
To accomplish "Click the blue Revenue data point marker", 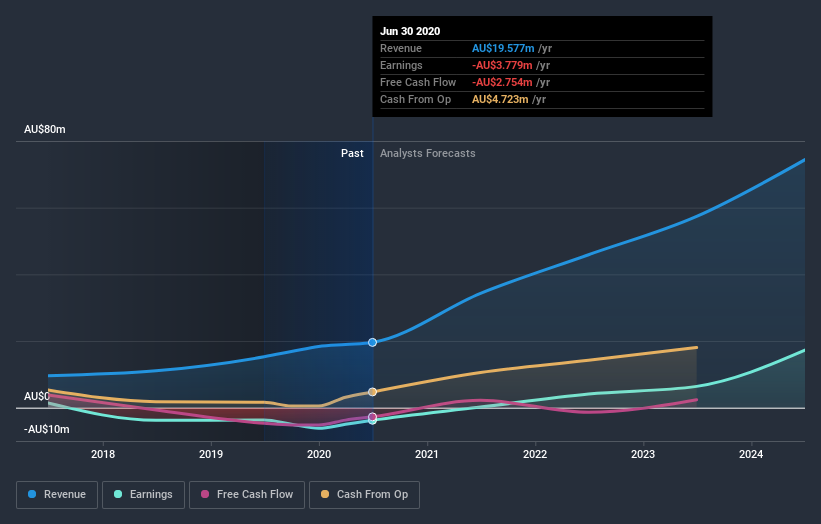I will point(372,342).
